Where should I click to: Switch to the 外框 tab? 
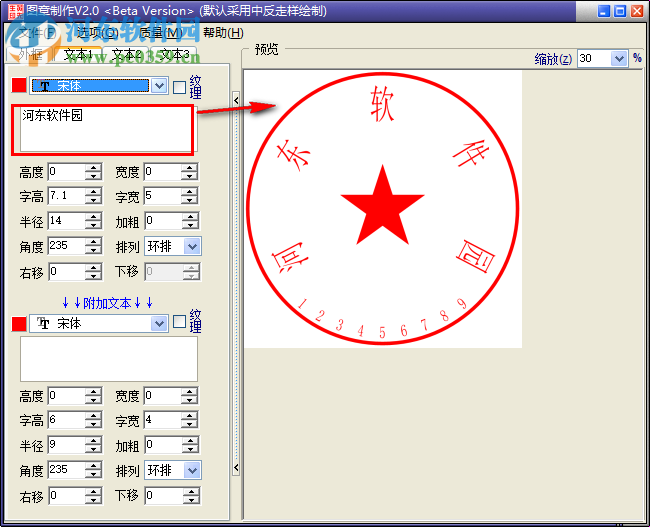tap(30, 54)
